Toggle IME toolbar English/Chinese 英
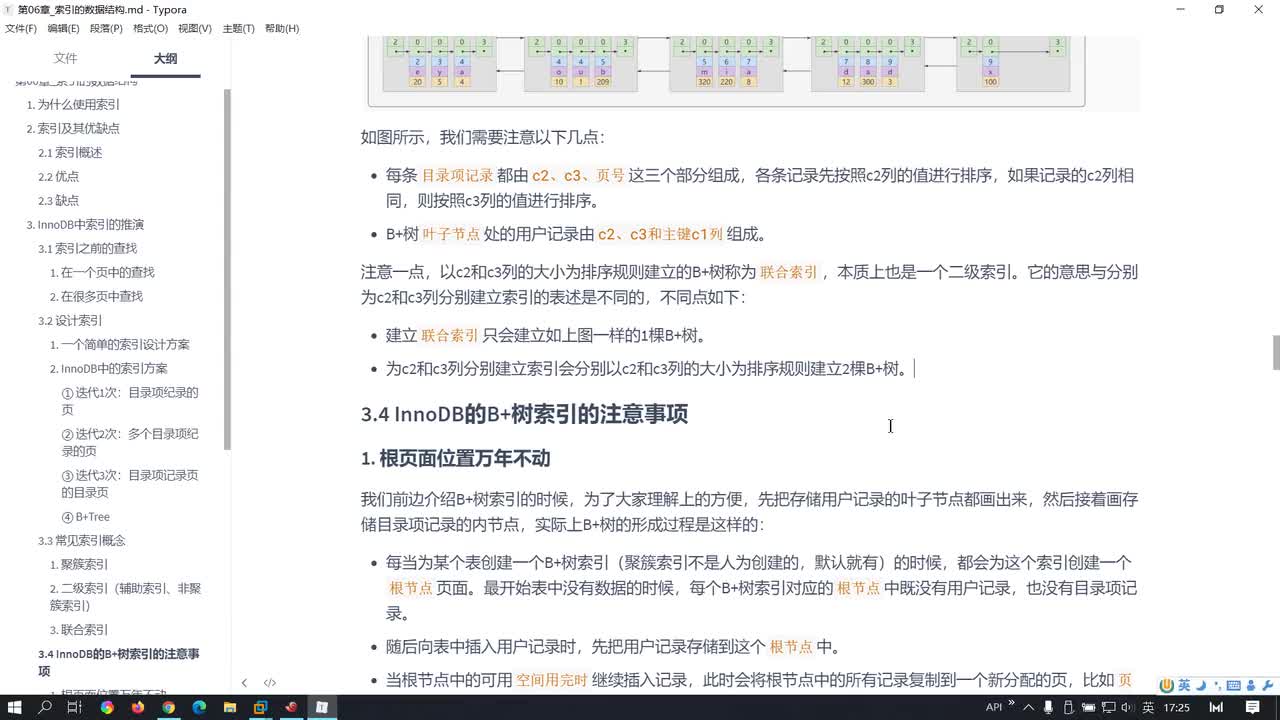This screenshot has width=1280, height=720. point(1183,686)
